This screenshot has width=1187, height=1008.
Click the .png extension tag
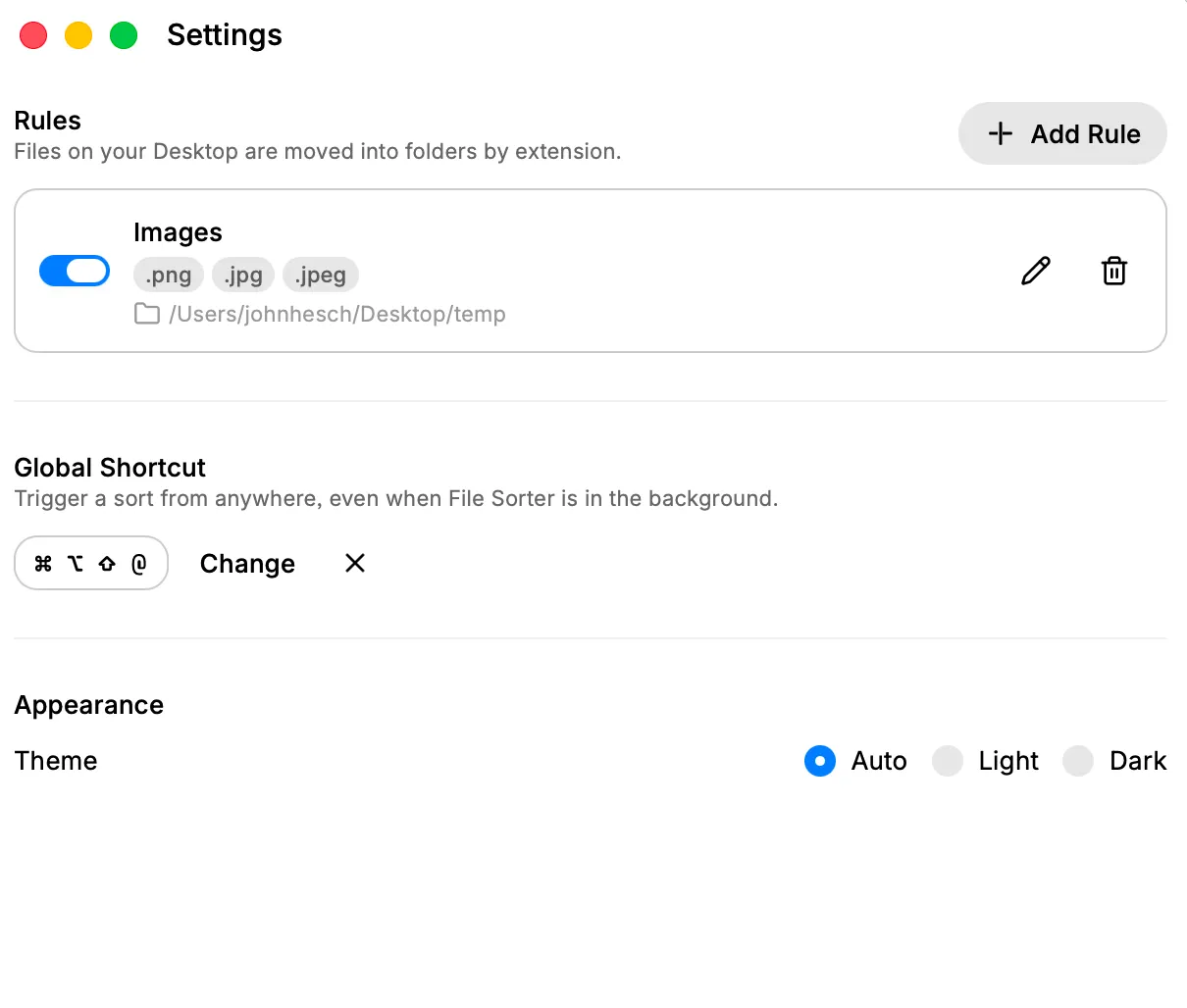pyautogui.click(x=169, y=276)
